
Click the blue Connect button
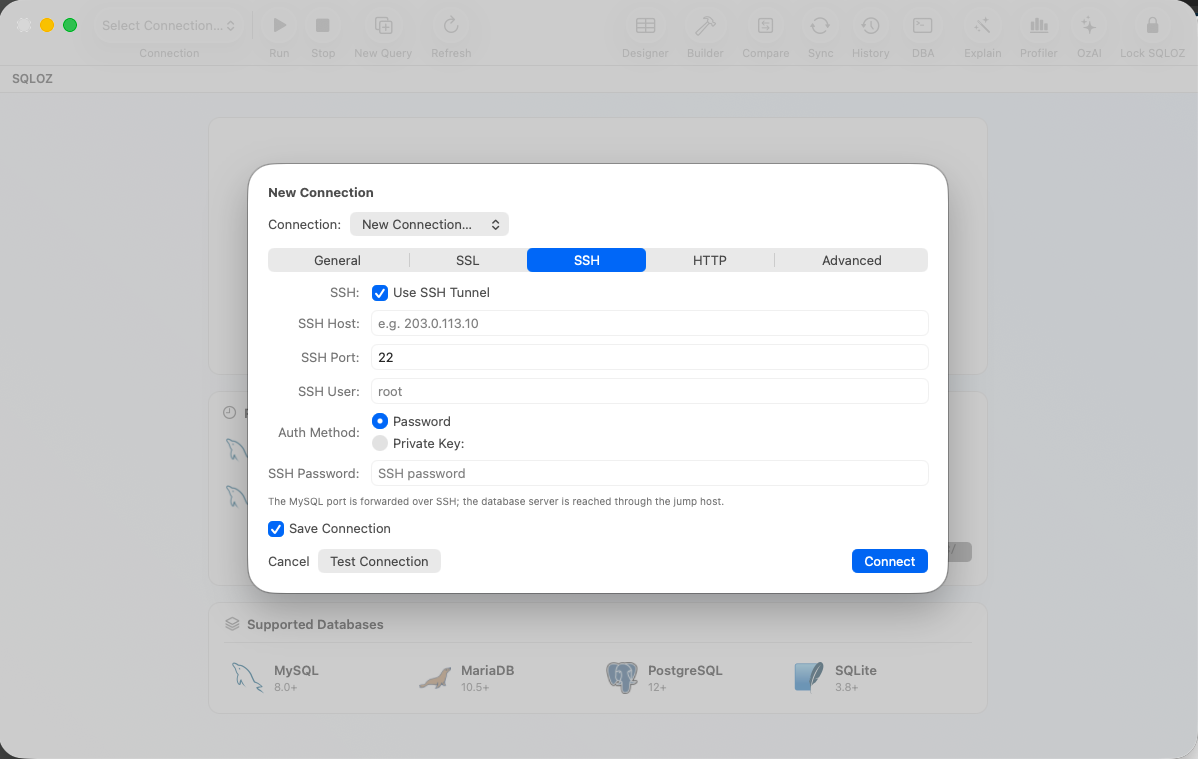tap(889, 561)
